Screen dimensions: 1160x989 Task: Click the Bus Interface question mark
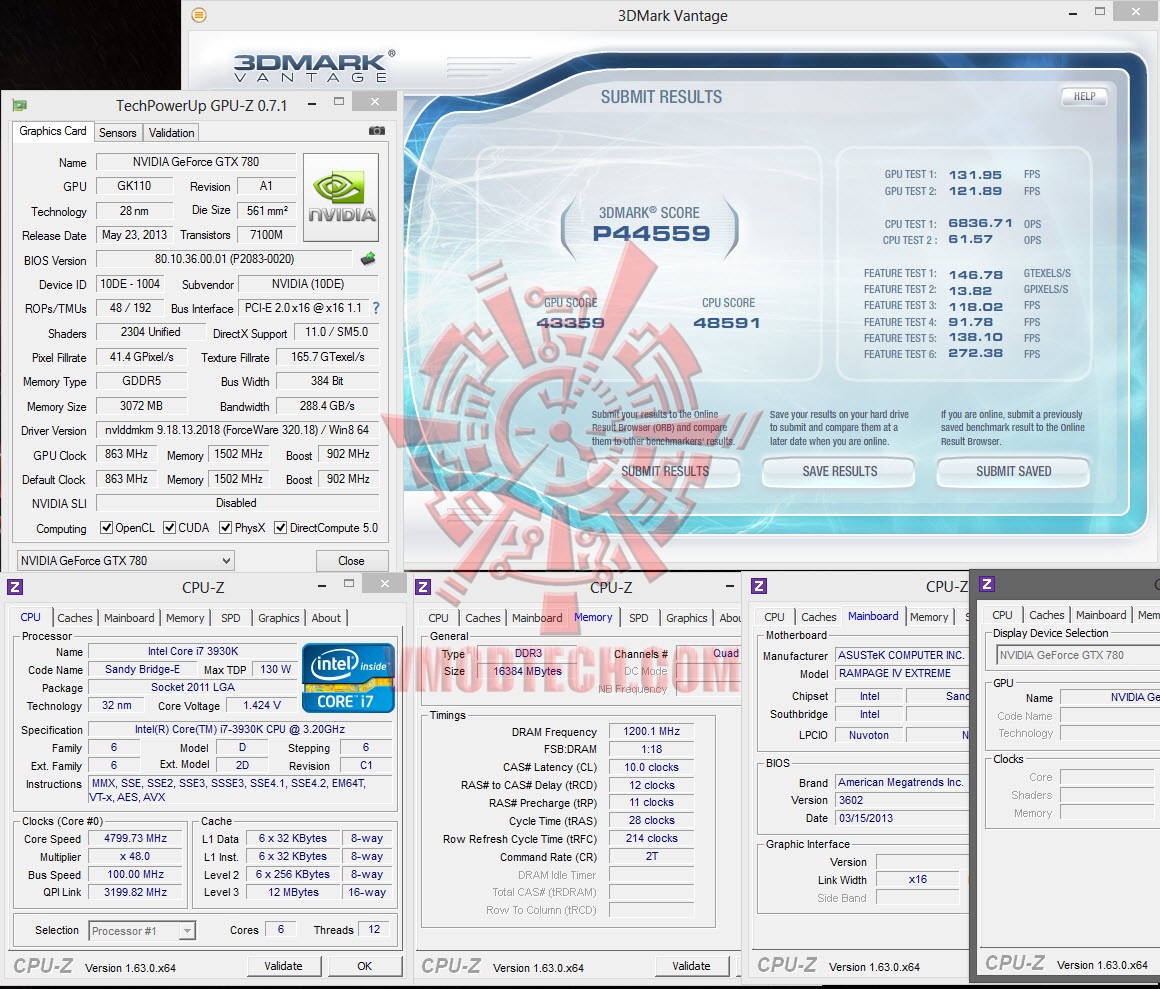tap(376, 308)
